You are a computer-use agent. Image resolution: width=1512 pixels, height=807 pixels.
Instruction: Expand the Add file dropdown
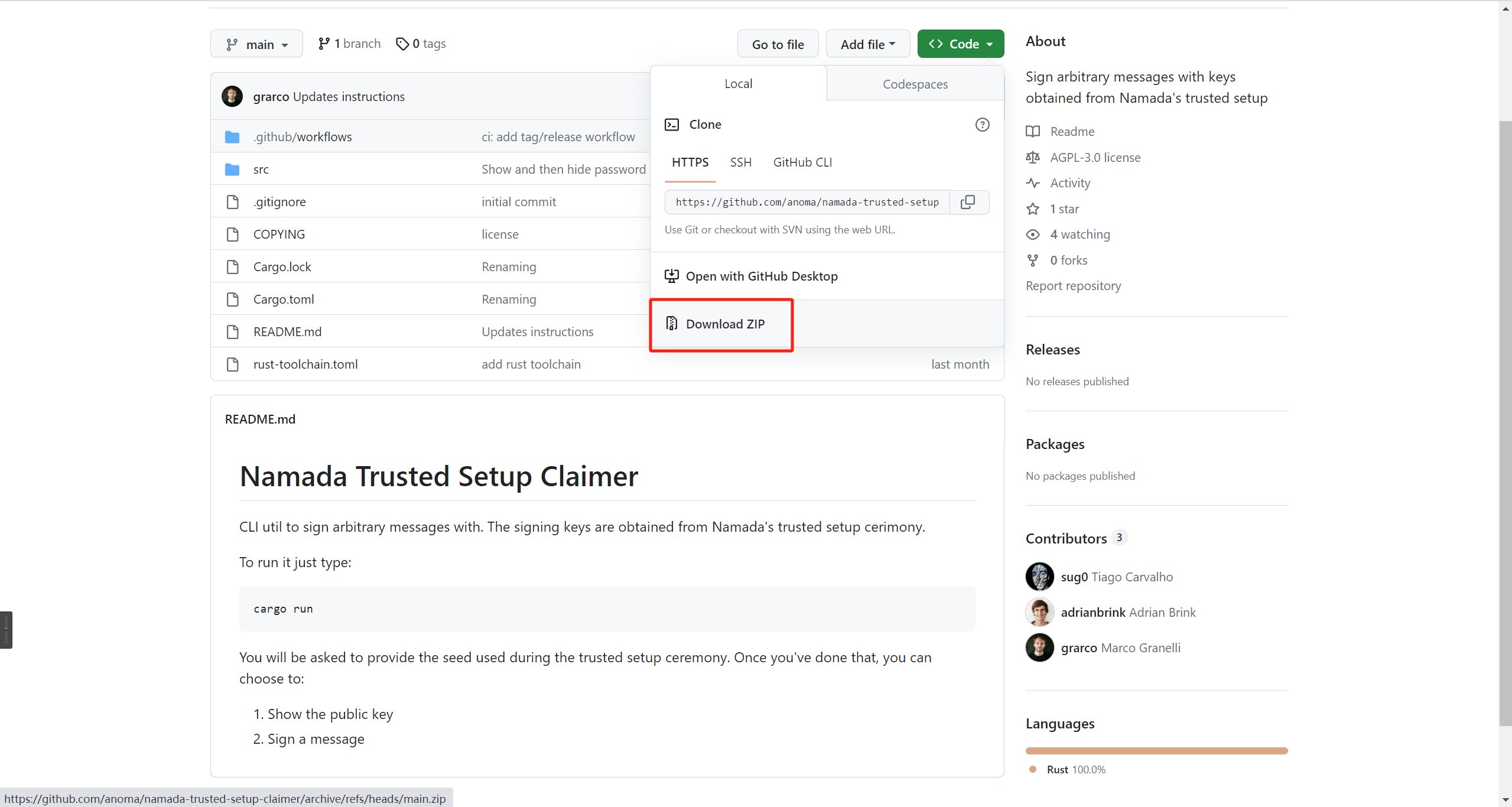point(867,44)
